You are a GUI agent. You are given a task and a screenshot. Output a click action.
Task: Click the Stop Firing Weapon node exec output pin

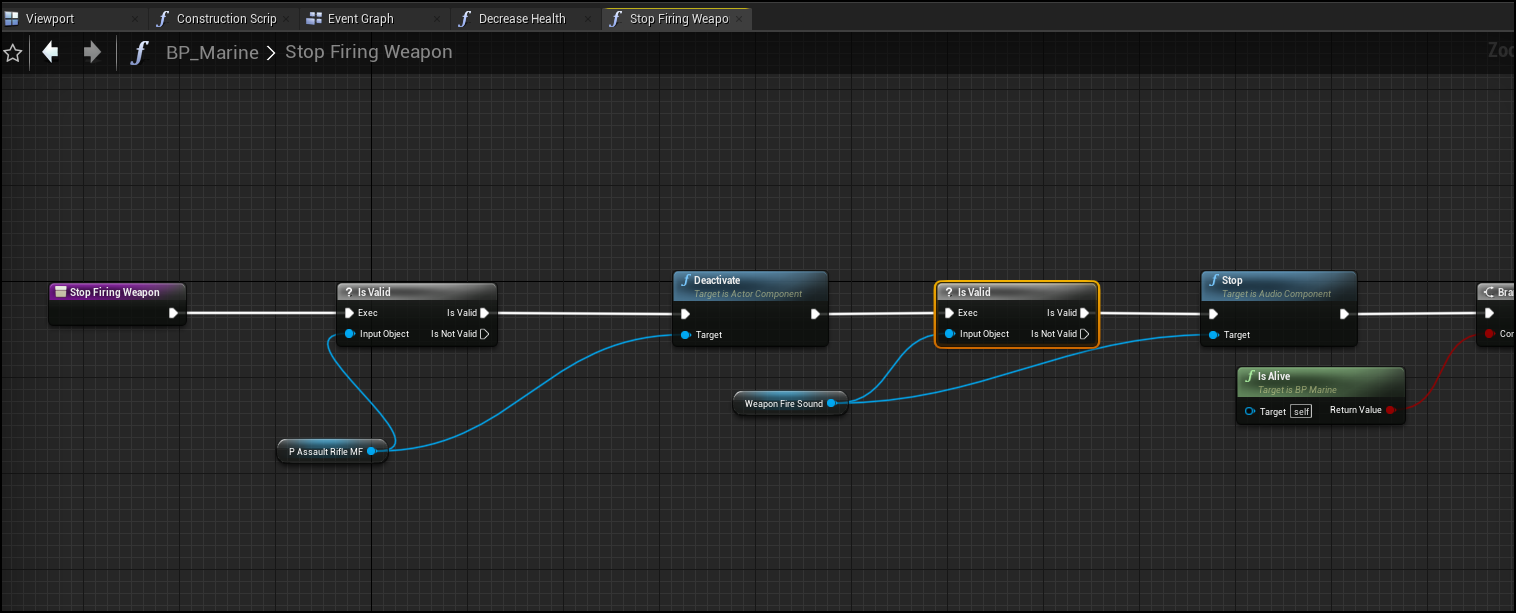tap(173, 313)
